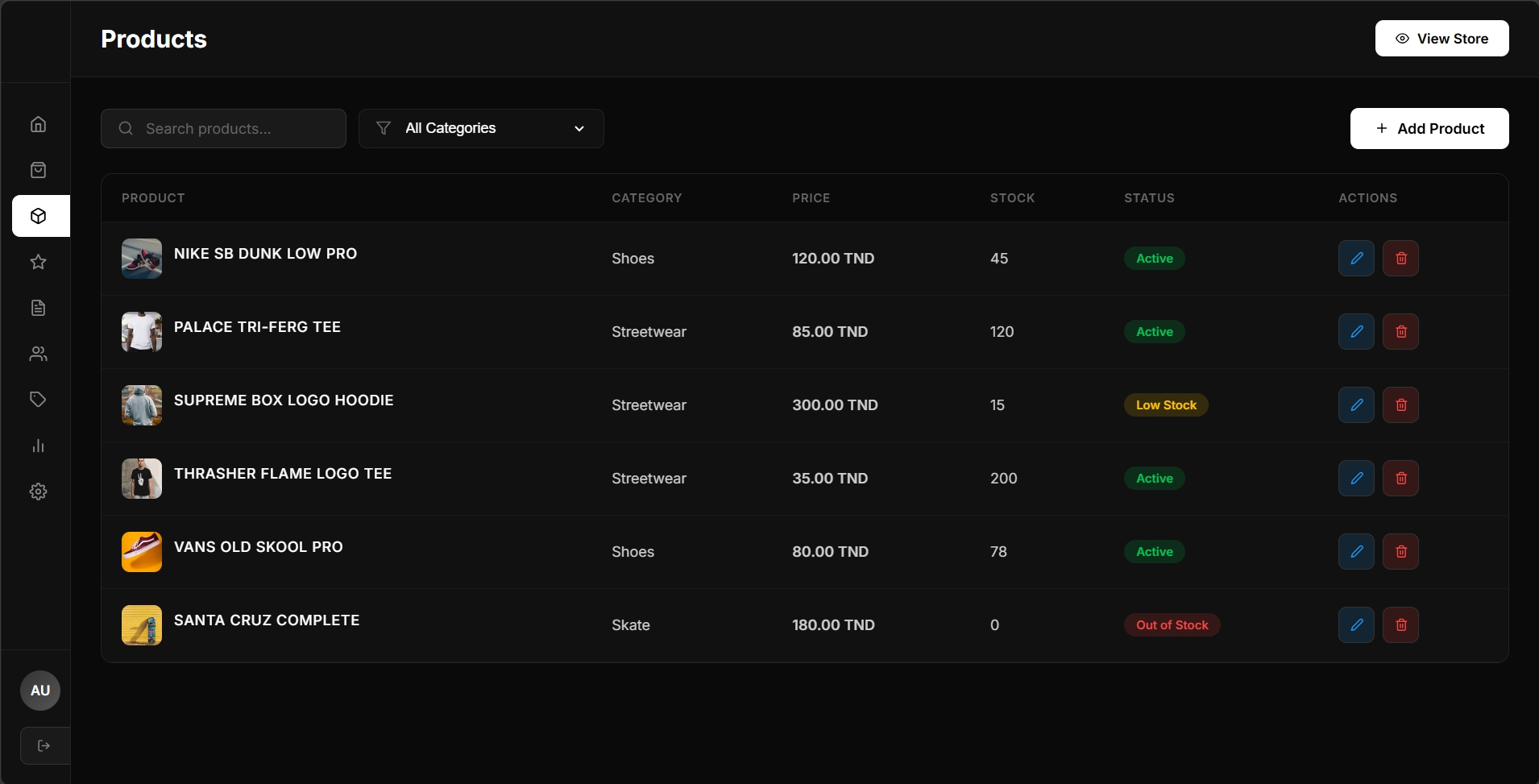Edit the Palace Tri-Ferg Tee product

pos(1356,332)
